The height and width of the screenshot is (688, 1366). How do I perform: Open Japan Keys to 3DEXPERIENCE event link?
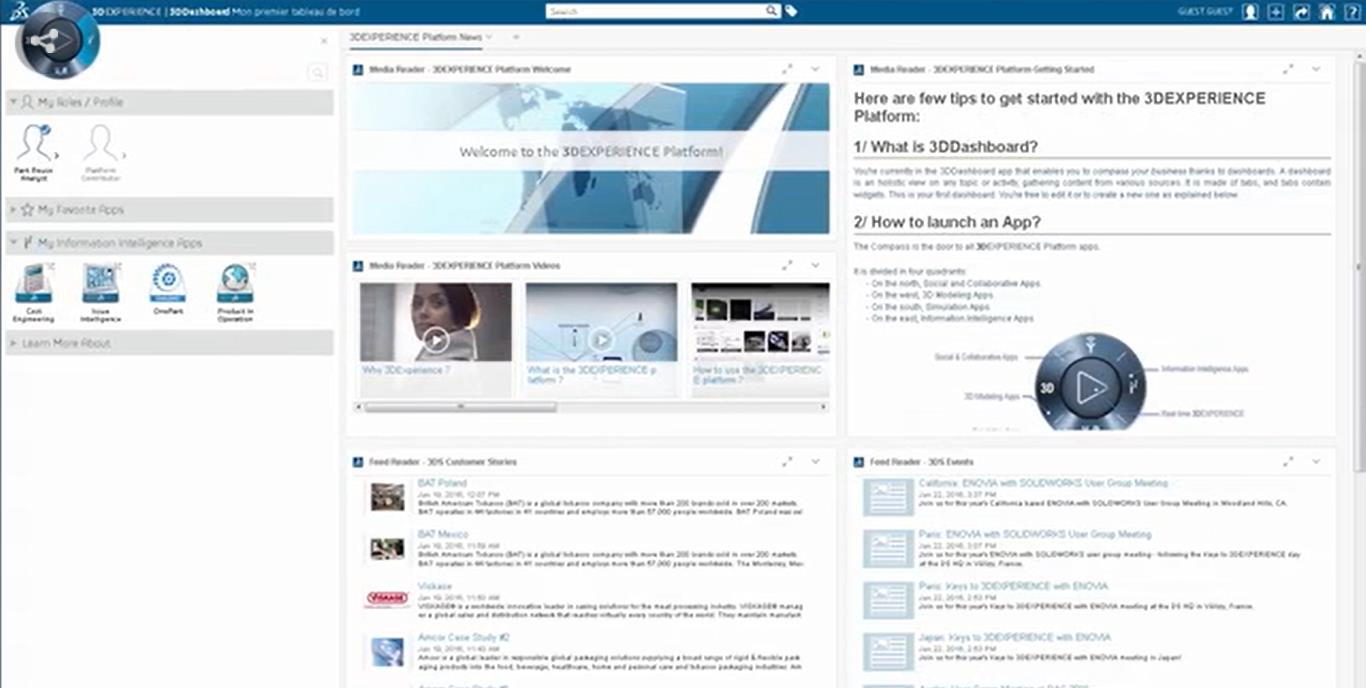tap(1015, 637)
